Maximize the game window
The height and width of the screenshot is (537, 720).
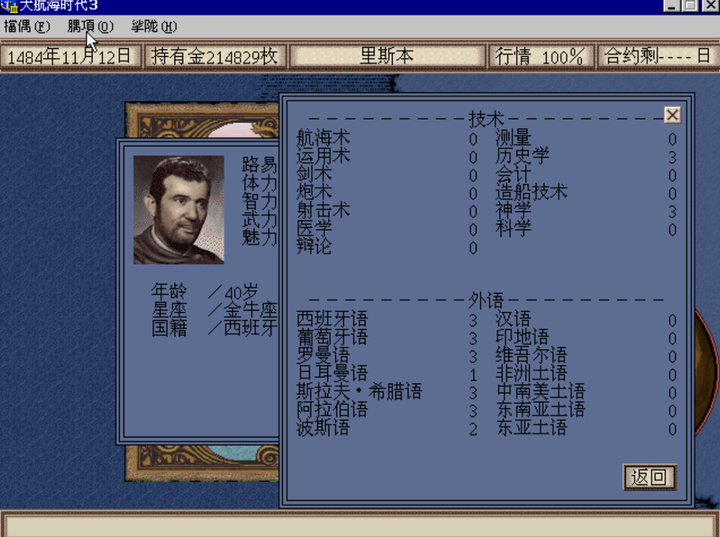pyautogui.click(x=690, y=5)
